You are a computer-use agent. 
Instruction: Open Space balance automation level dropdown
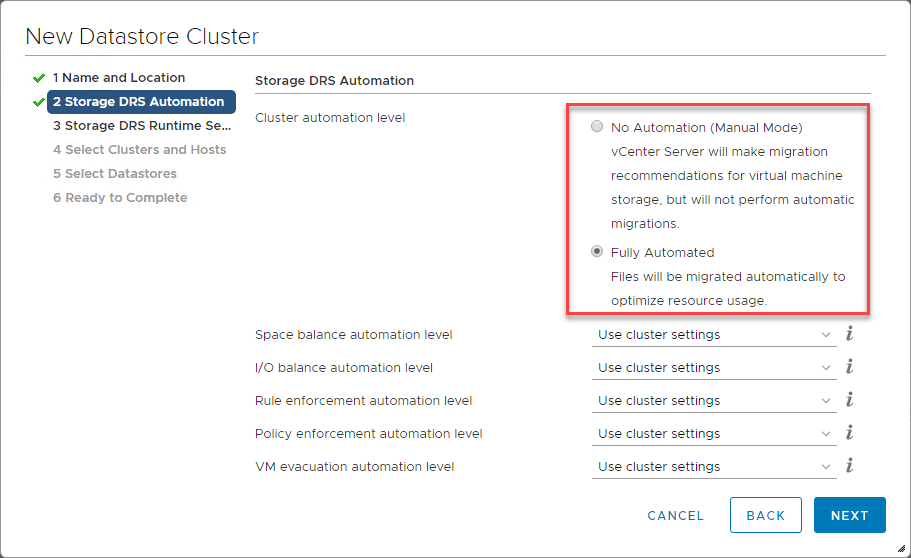[714, 335]
